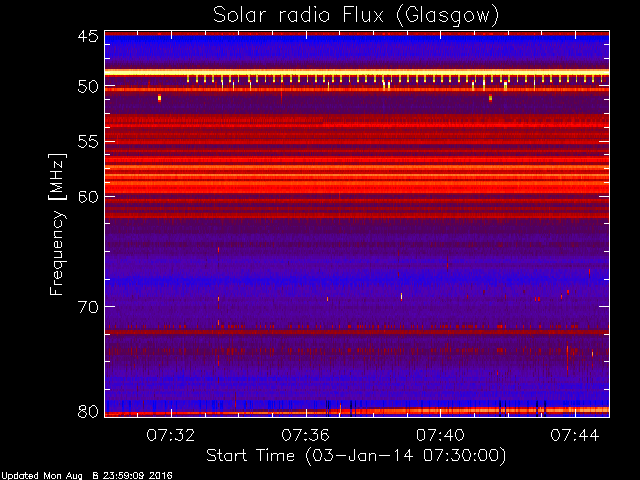The image size is (640, 480).
Task: Click the thin red line near 72 MHz
Action: [x=357, y=332]
